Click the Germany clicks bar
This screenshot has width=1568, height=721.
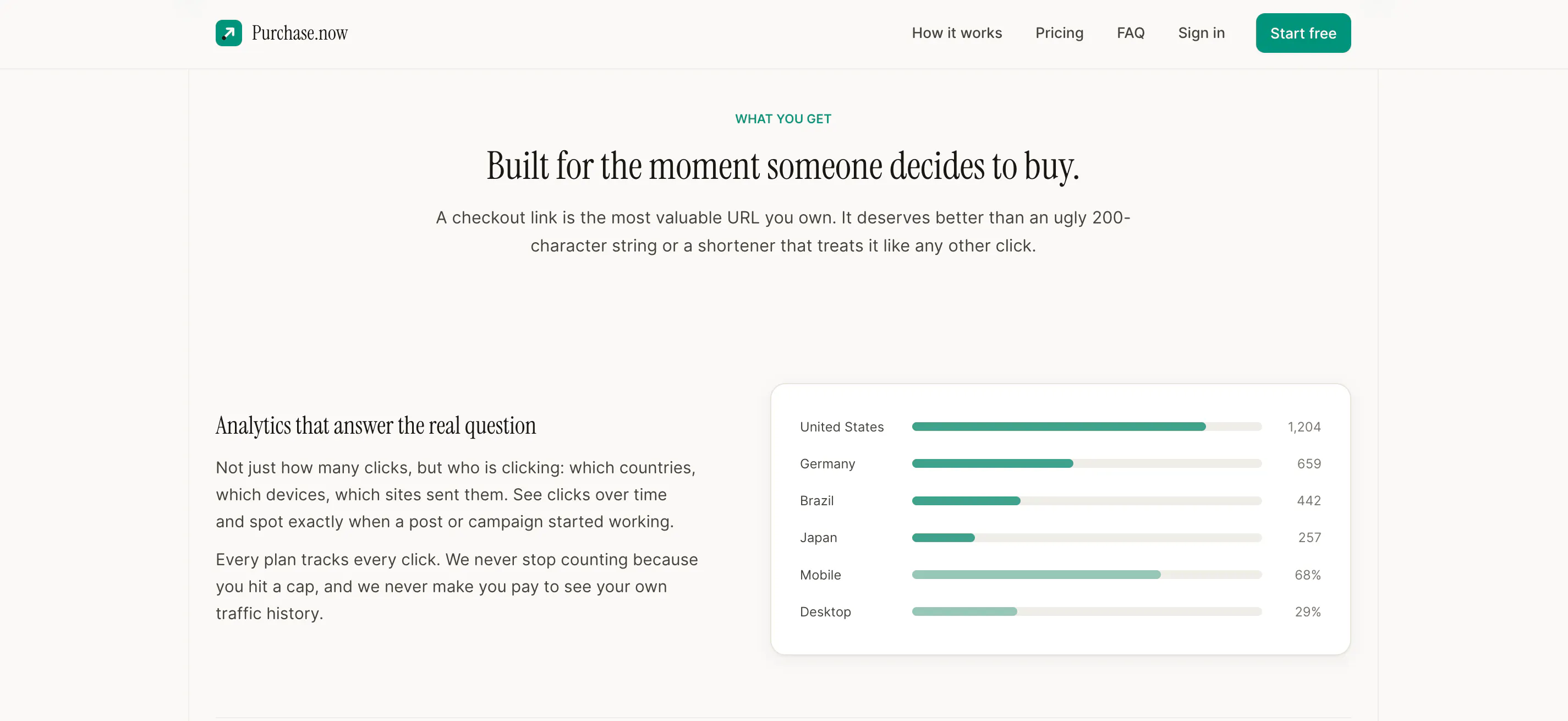coord(1087,464)
